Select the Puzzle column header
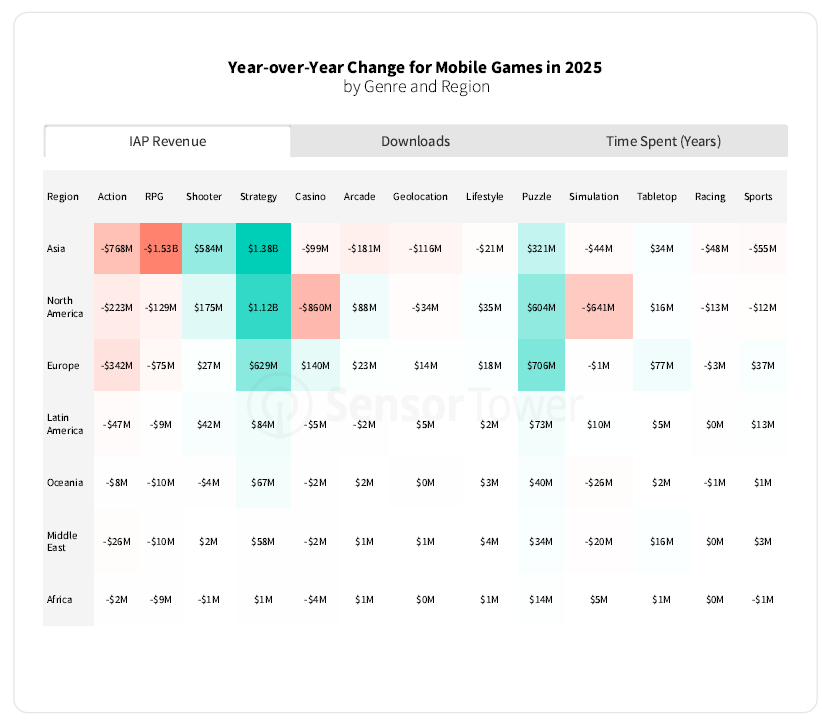 (x=537, y=196)
